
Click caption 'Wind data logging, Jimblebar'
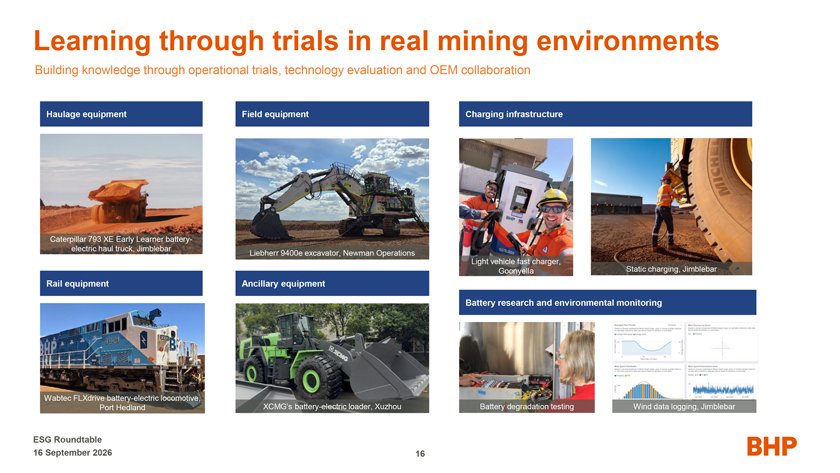pos(684,407)
